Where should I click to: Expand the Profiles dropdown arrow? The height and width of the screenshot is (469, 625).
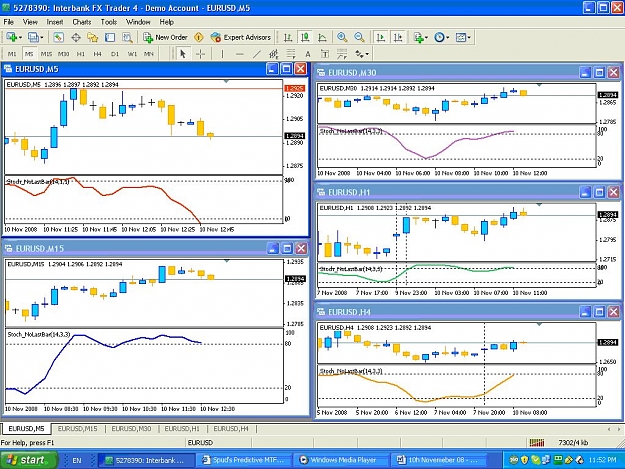tap(41, 37)
